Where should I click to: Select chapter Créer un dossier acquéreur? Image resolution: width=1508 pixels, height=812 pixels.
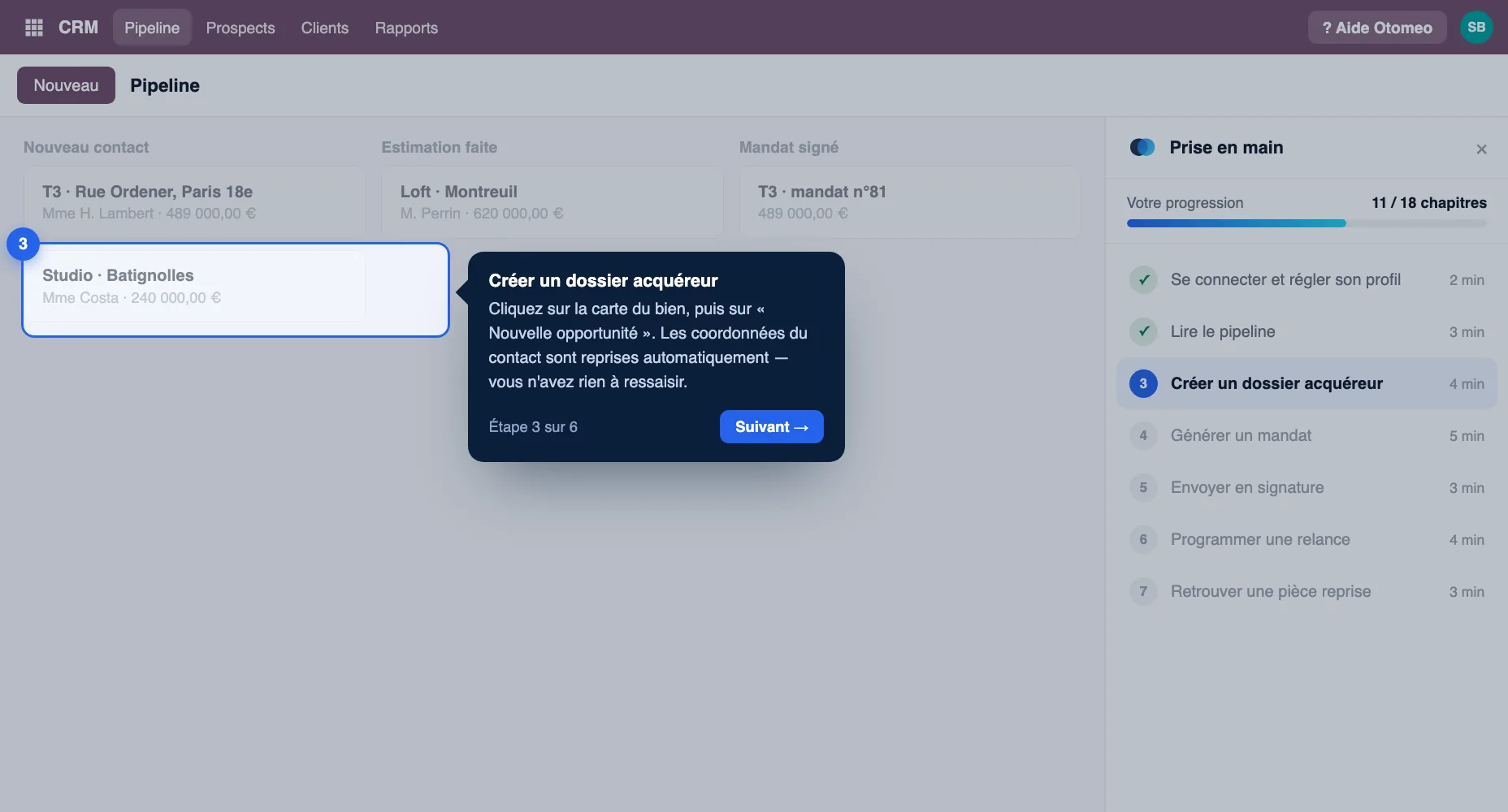click(1306, 384)
